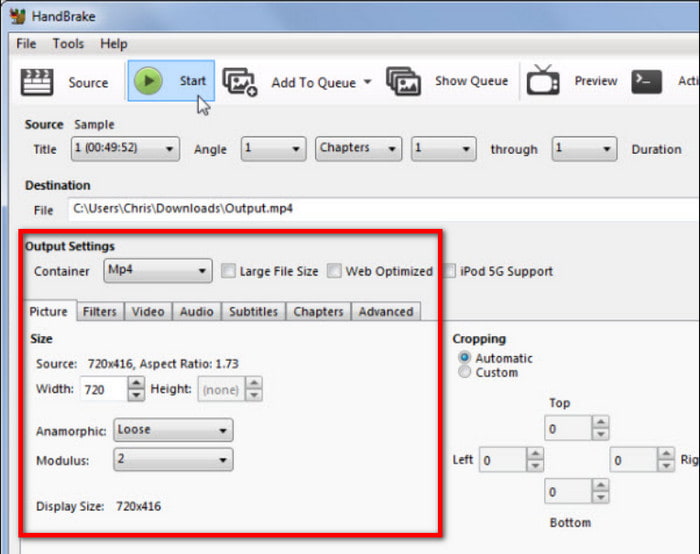Click the Sample source name text

(94, 125)
